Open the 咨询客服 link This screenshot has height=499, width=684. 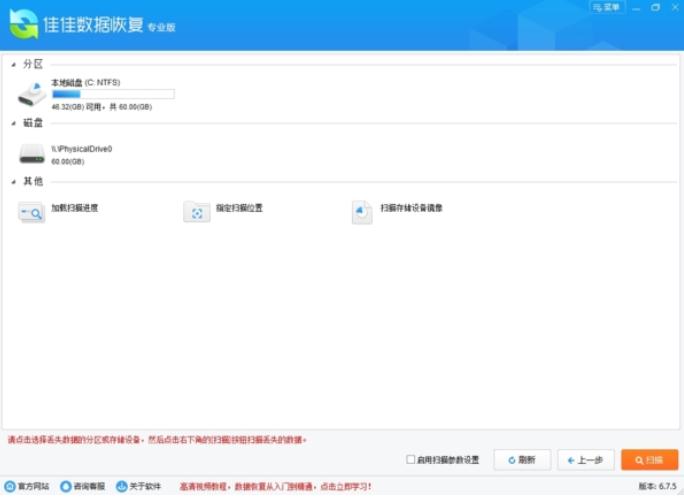89,486
